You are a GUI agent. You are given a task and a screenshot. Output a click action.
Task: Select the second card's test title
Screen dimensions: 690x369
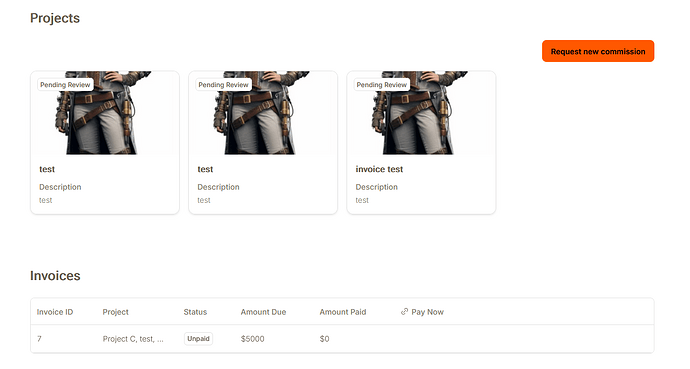tap(205, 169)
